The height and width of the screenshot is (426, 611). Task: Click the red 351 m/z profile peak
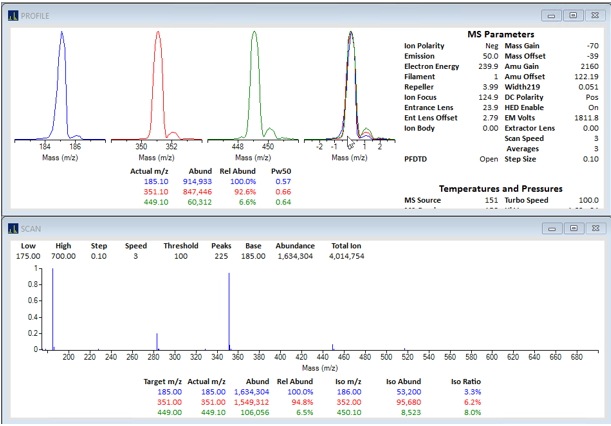click(x=158, y=86)
